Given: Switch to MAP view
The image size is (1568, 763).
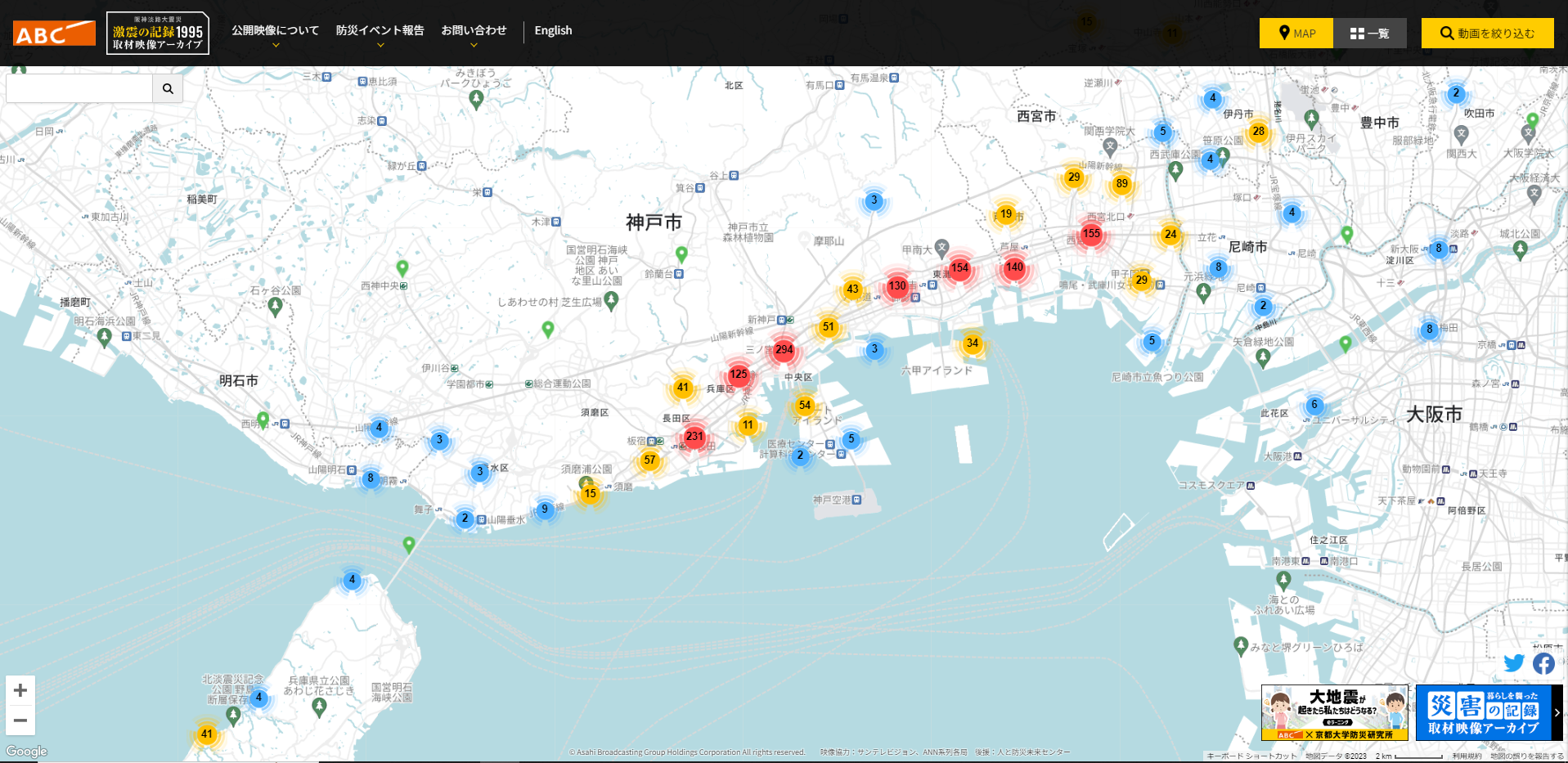Looking at the screenshot, I should tap(1296, 34).
